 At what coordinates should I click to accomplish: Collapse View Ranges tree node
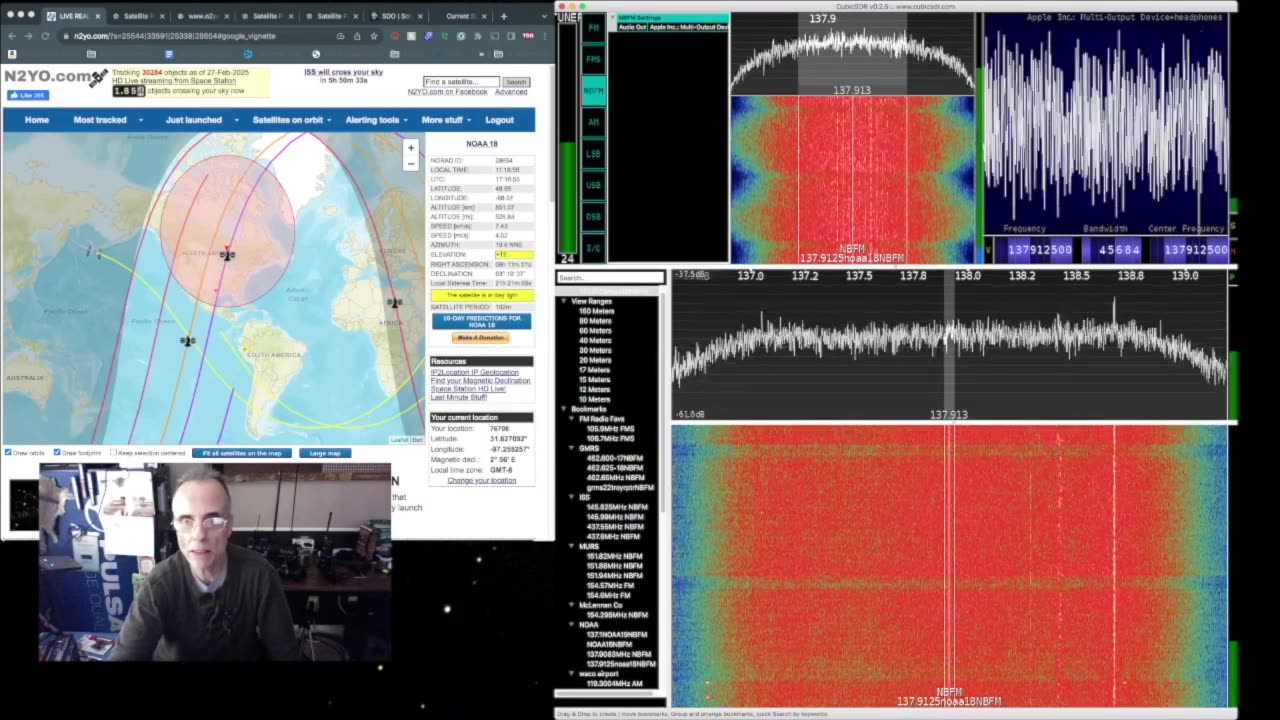tap(563, 301)
